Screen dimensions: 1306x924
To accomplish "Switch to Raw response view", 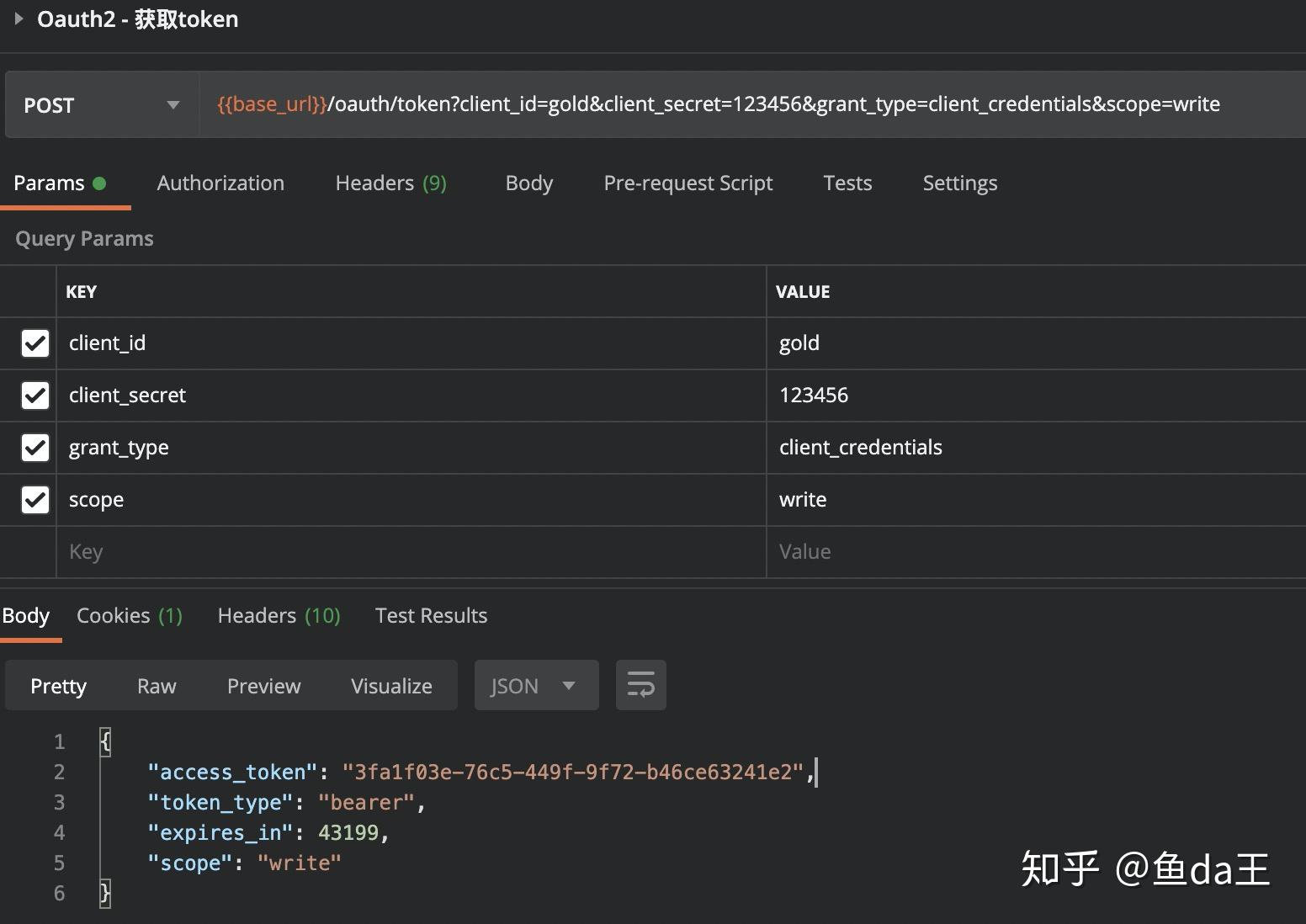I will coord(157,686).
